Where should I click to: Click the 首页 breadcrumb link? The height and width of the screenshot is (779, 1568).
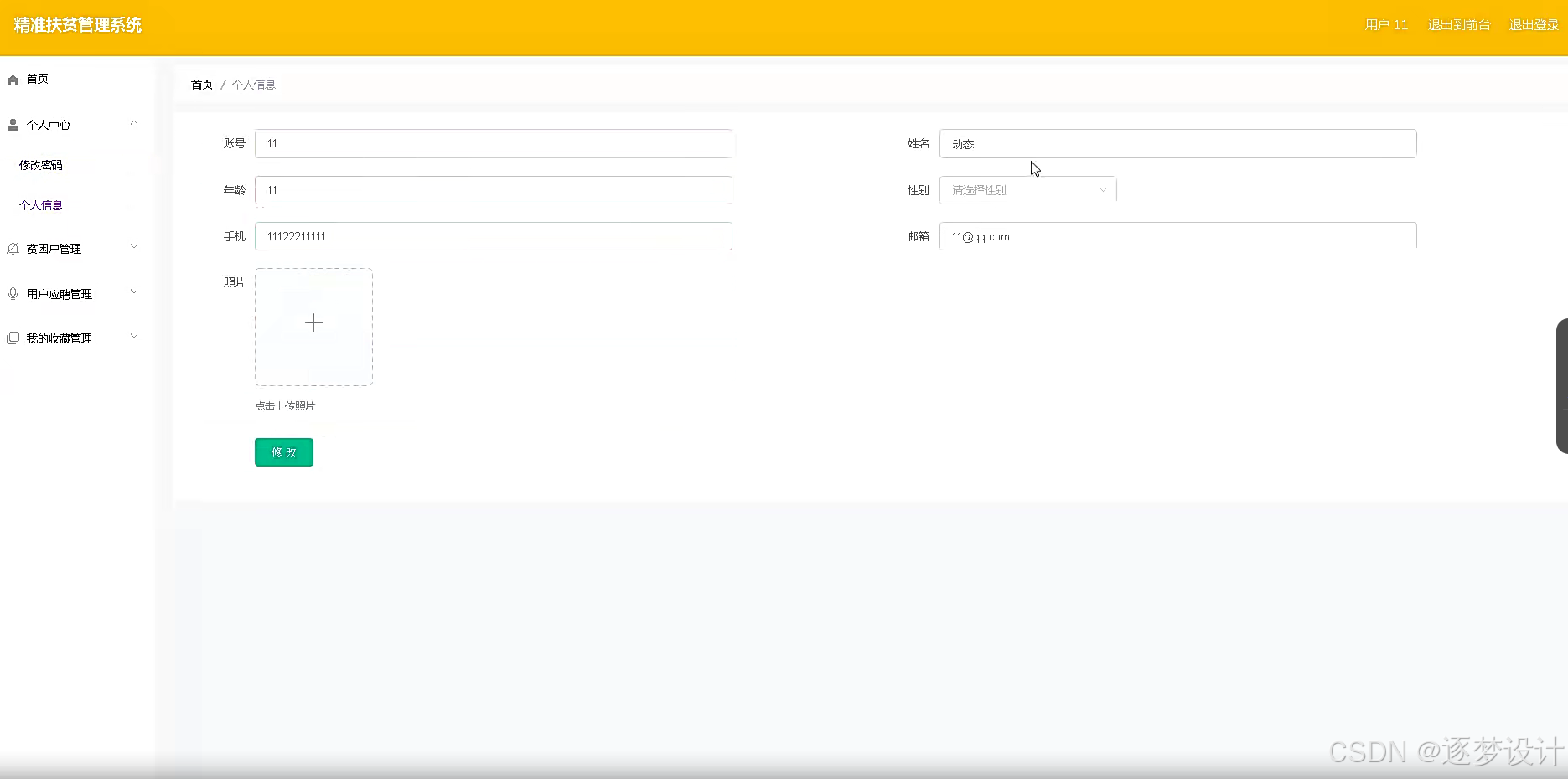click(202, 85)
